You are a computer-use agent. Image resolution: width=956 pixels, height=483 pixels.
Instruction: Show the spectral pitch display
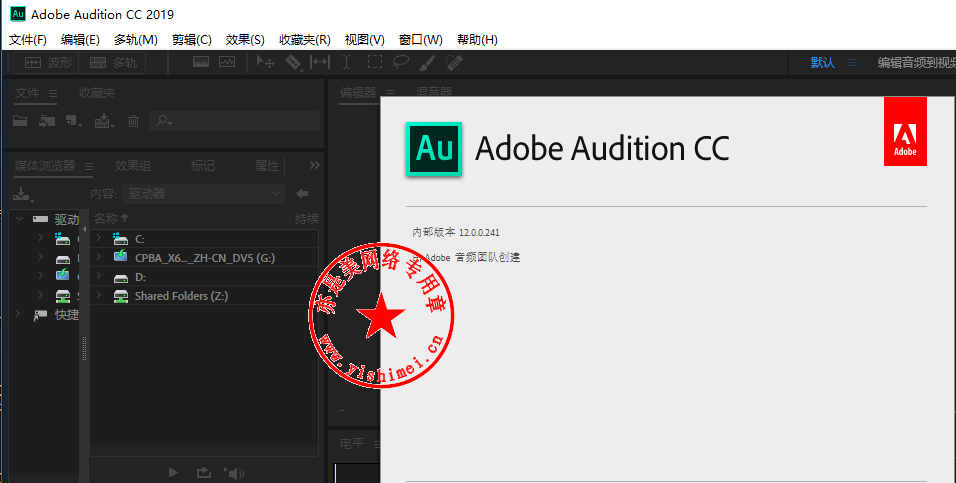pos(227,62)
